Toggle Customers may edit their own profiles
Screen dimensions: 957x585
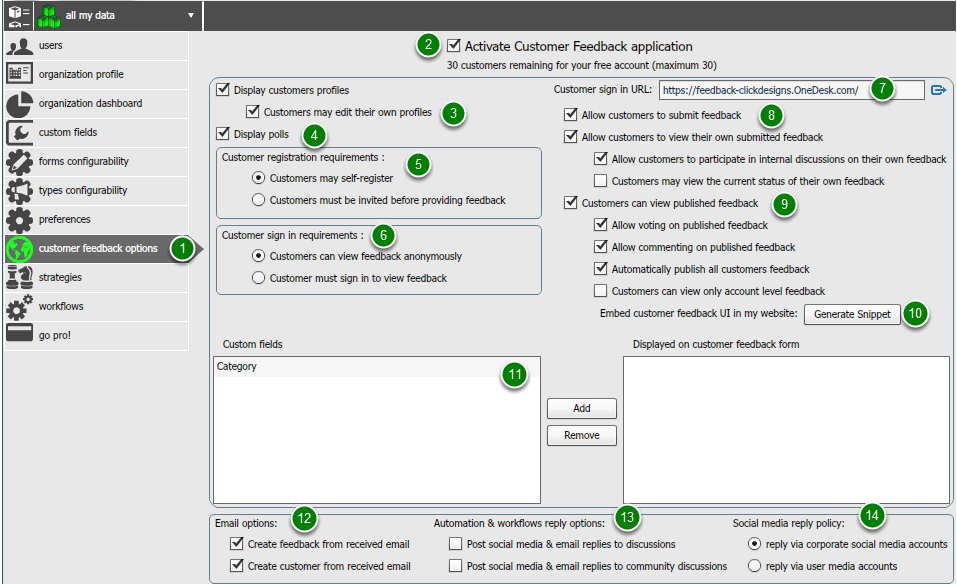coord(253,111)
